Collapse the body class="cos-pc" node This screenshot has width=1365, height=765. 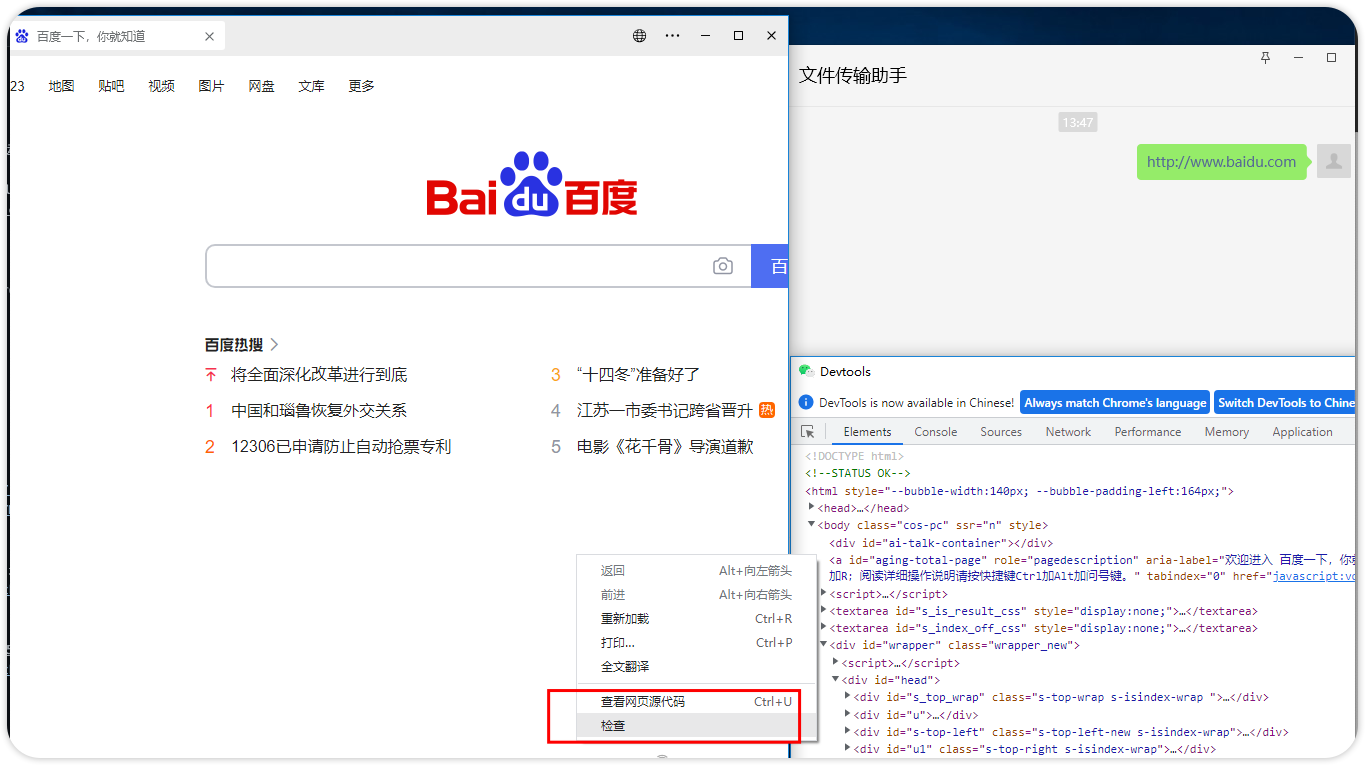tap(812, 524)
